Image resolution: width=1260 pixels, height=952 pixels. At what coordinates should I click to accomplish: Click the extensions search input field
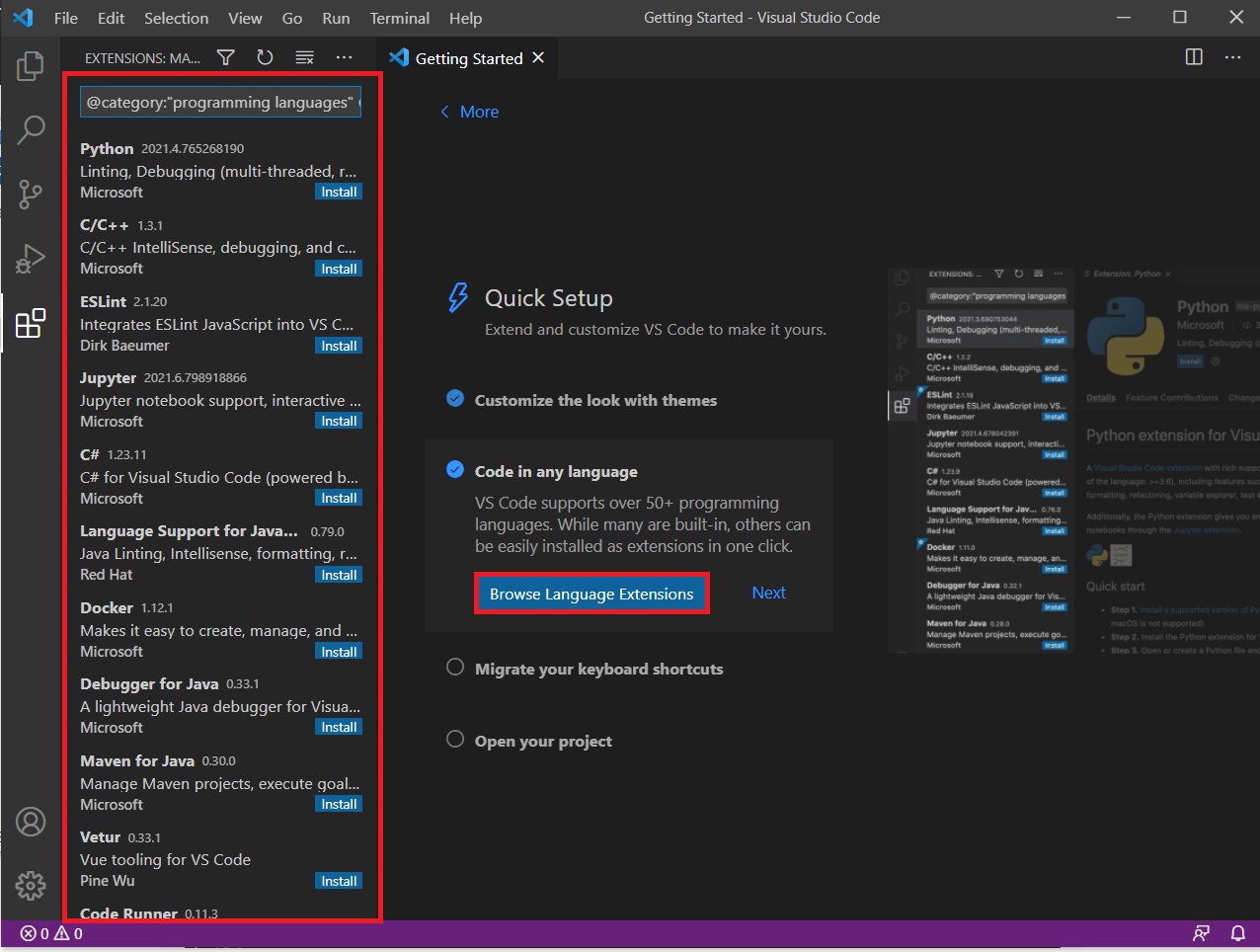pos(220,102)
